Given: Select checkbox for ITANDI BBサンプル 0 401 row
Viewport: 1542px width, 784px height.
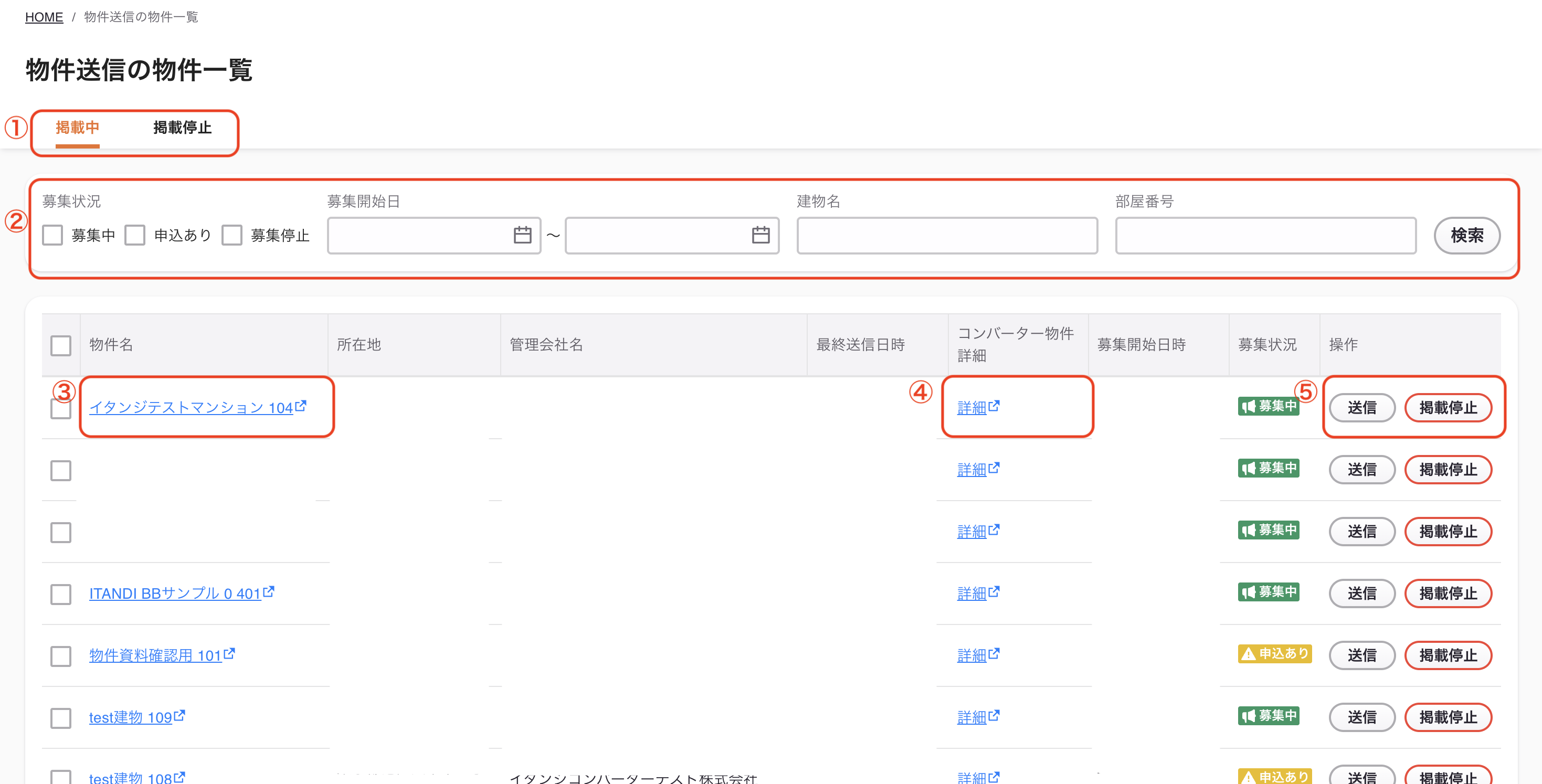Looking at the screenshot, I should coord(61,594).
